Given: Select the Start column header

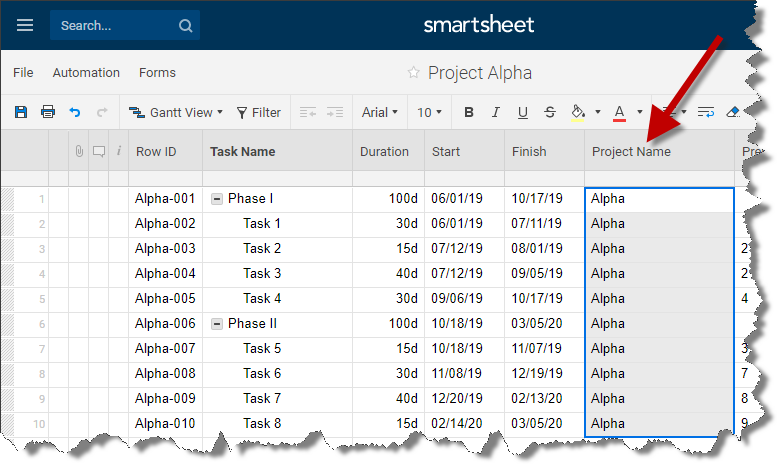Looking at the screenshot, I should point(464,151).
